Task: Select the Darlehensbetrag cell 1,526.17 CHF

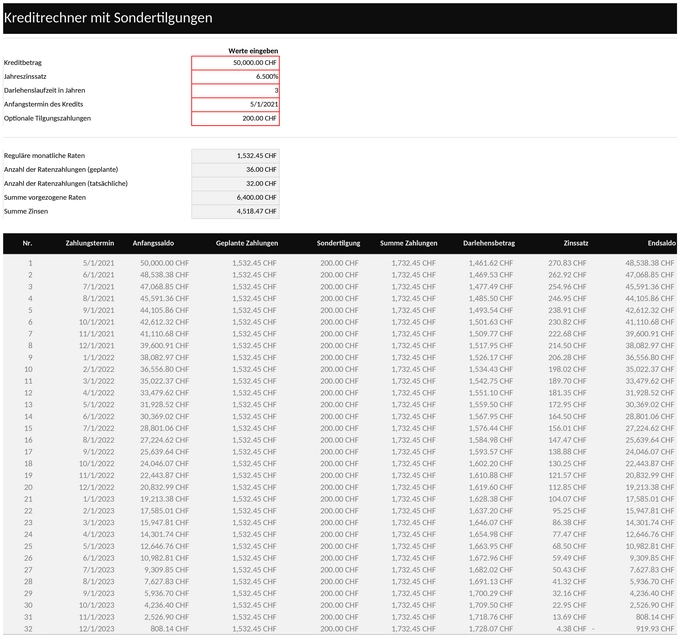Action: coord(491,357)
